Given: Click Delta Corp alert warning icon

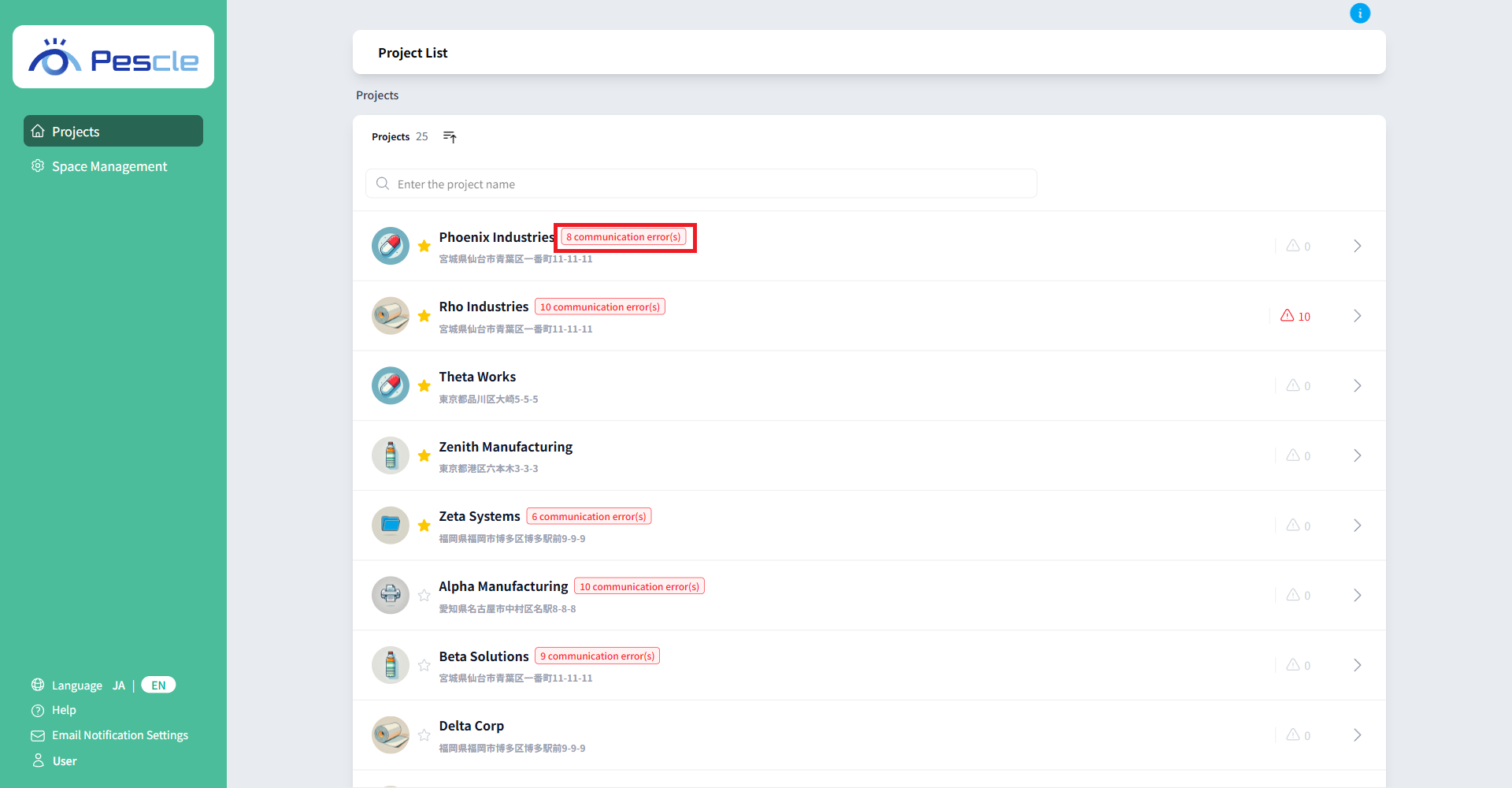Looking at the screenshot, I should pyautogui.click(x=1293, y=734).
